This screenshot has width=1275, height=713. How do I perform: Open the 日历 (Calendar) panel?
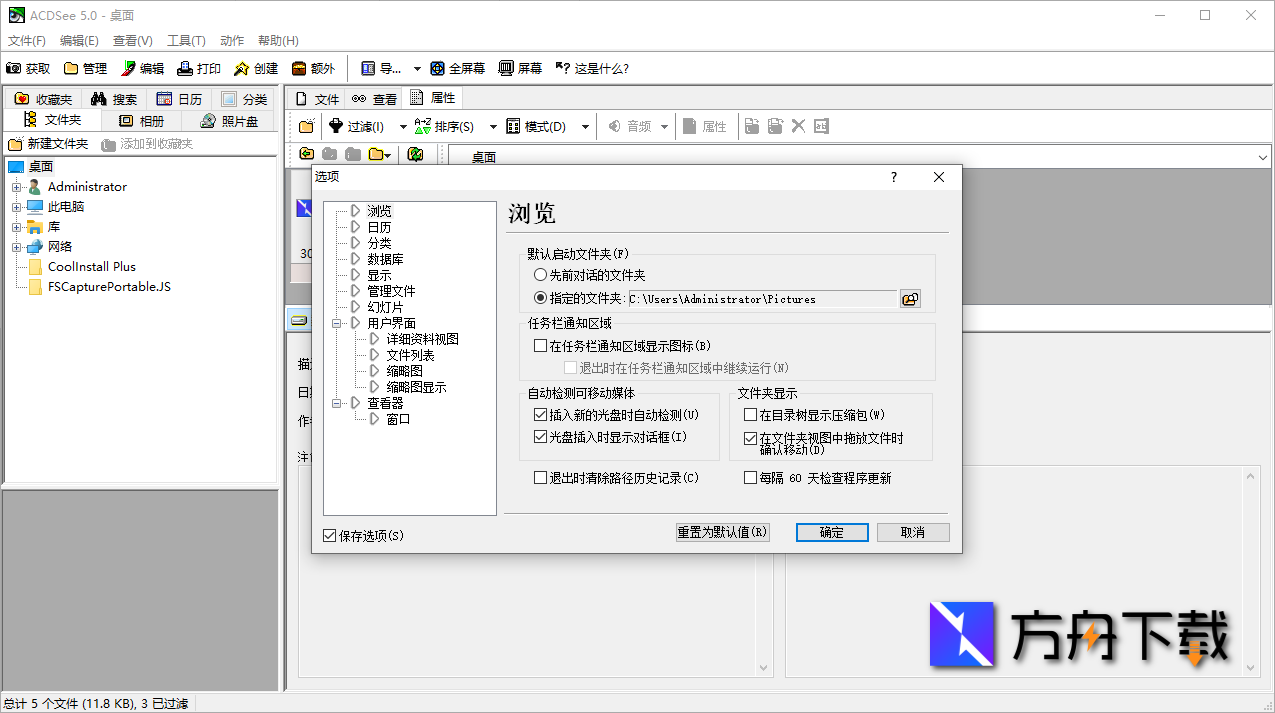(x=179, y=99)
